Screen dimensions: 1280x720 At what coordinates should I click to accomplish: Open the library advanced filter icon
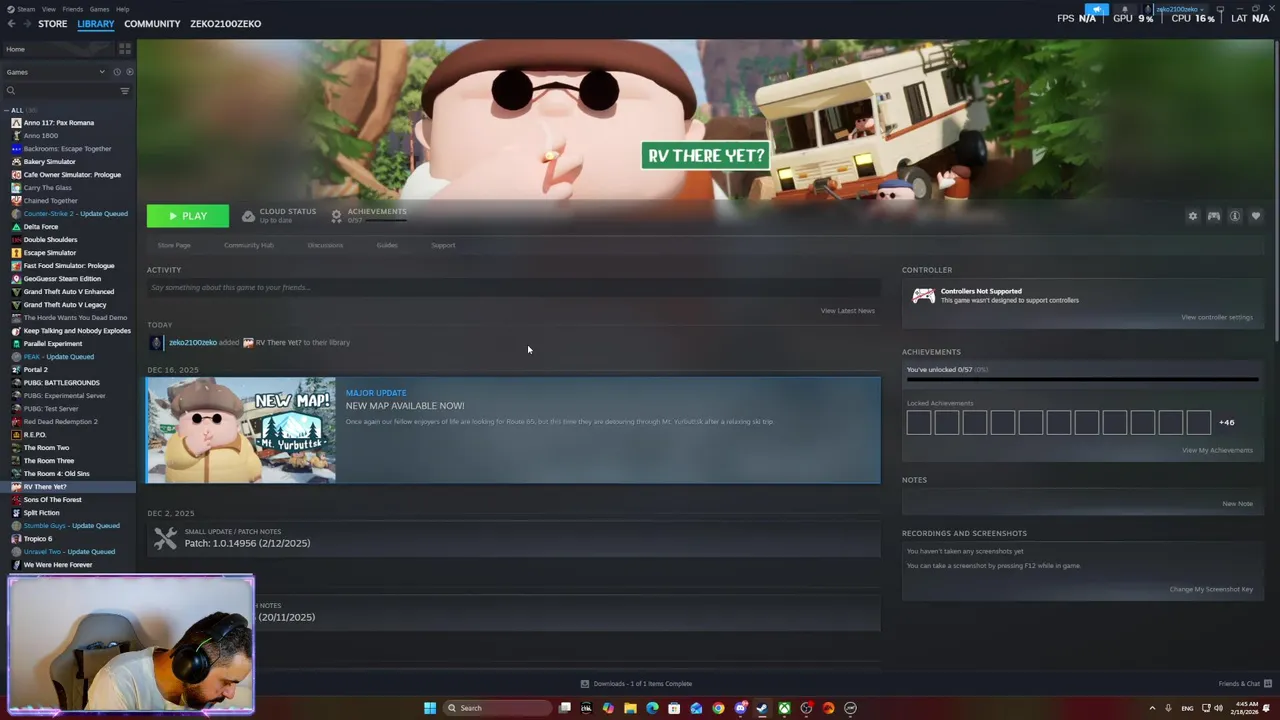tap(125, 91)
